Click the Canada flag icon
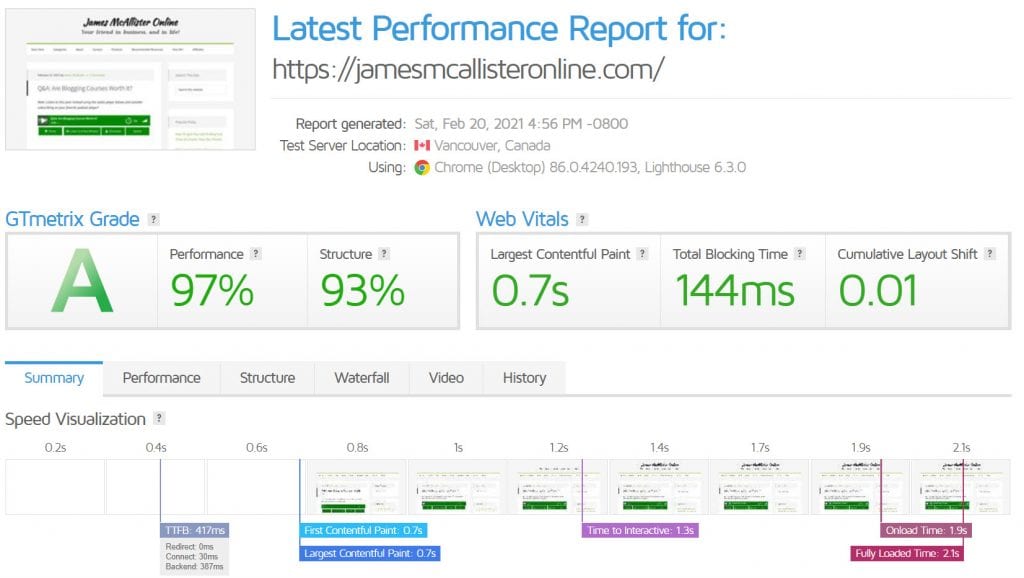Screen dimensions: 1024x578 (422, 146)
